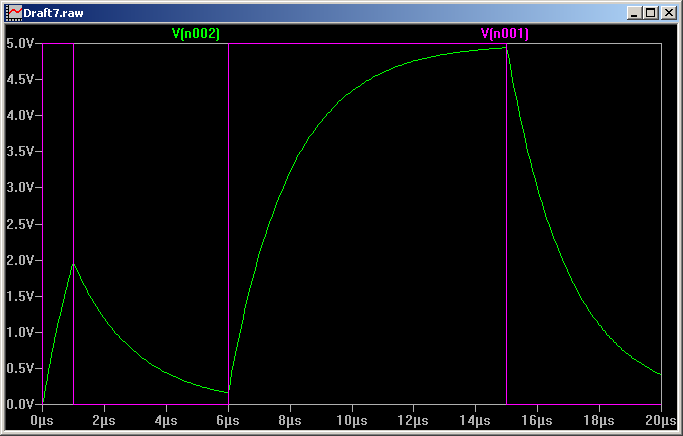Screen dimensions: 683x436
Task: Close the Draft7.raw waveform window
Action: pos(668,13)
